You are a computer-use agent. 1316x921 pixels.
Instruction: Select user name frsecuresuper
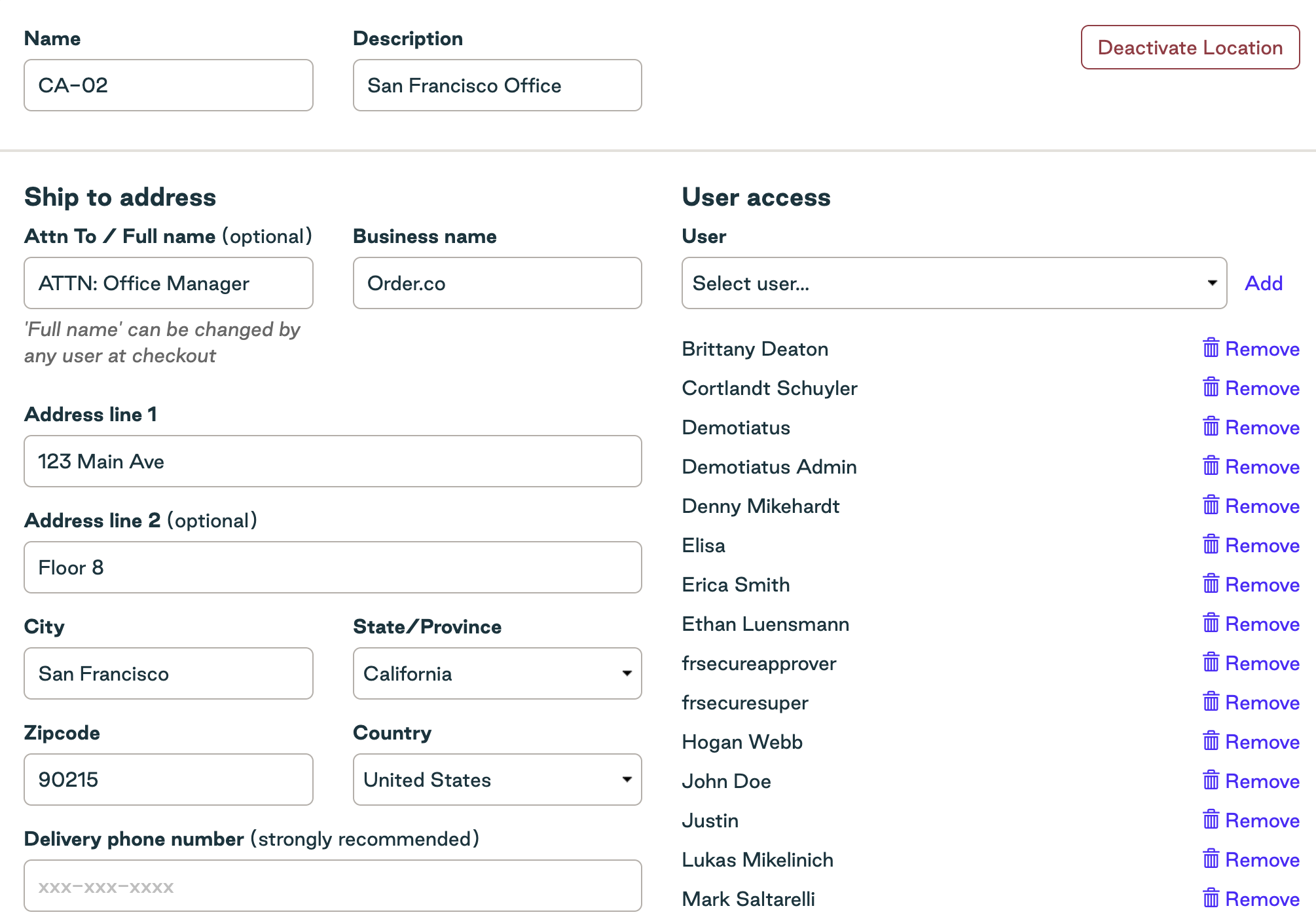745,703
